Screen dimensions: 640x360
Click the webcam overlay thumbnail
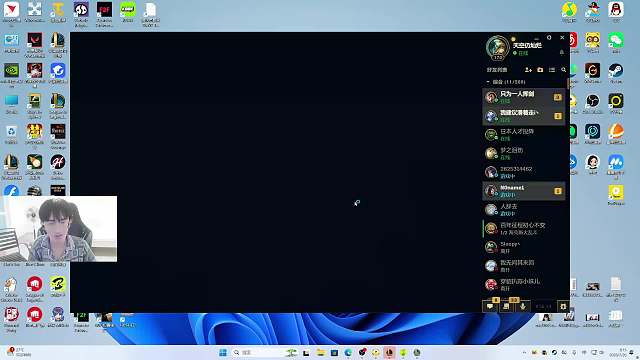58,229
